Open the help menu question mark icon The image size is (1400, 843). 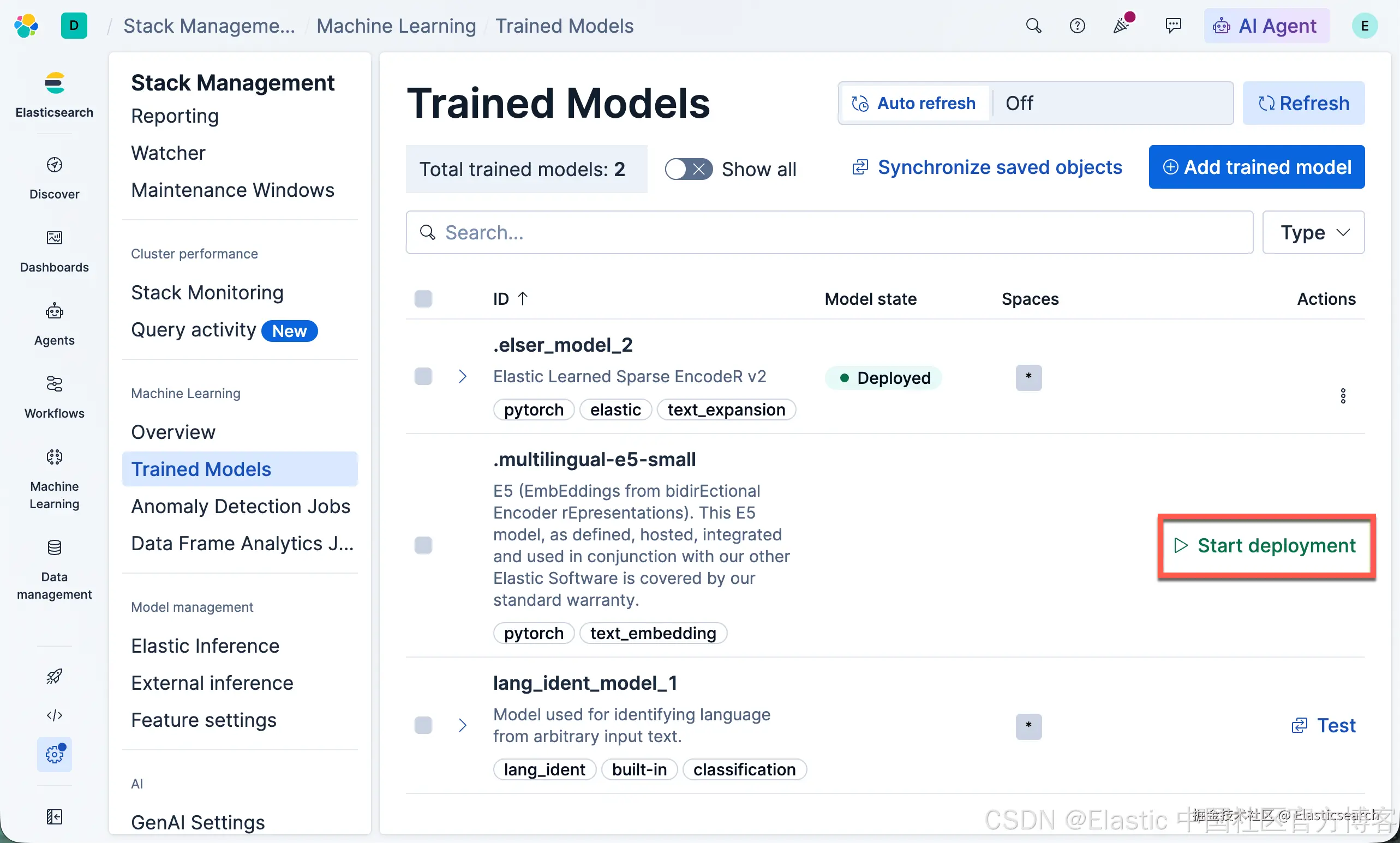point(1077,26)
